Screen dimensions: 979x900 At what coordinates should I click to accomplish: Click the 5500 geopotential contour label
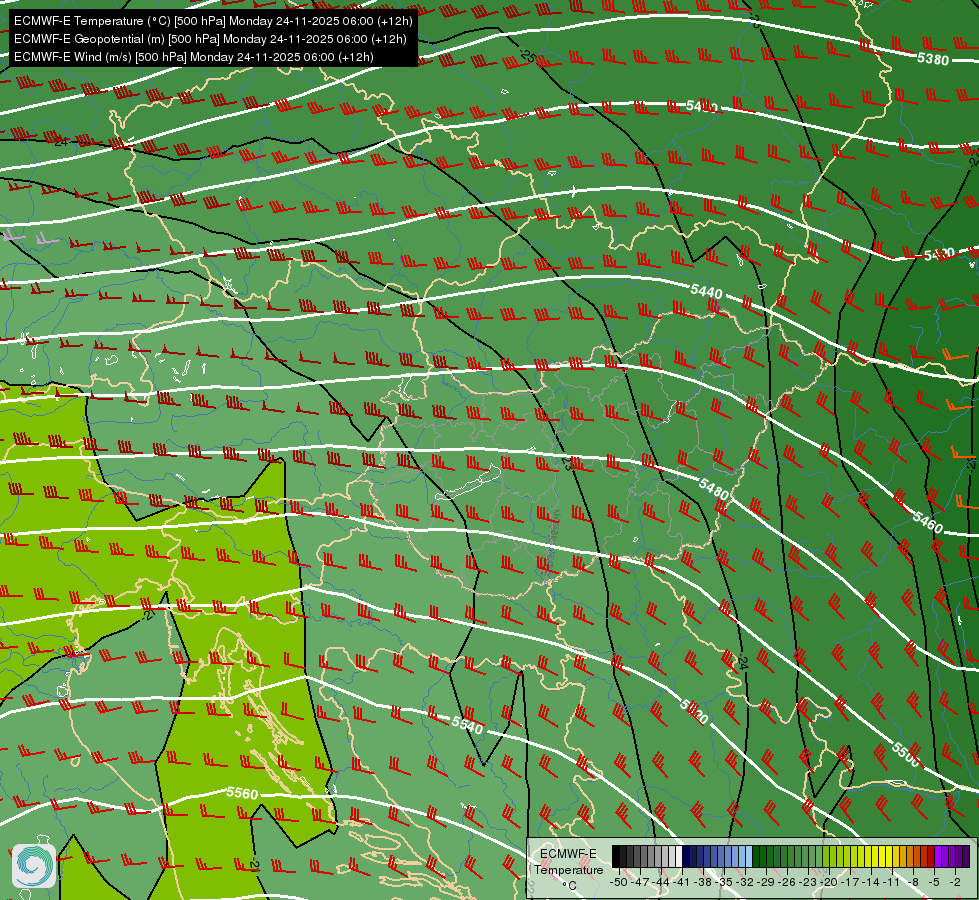[906, 754]
